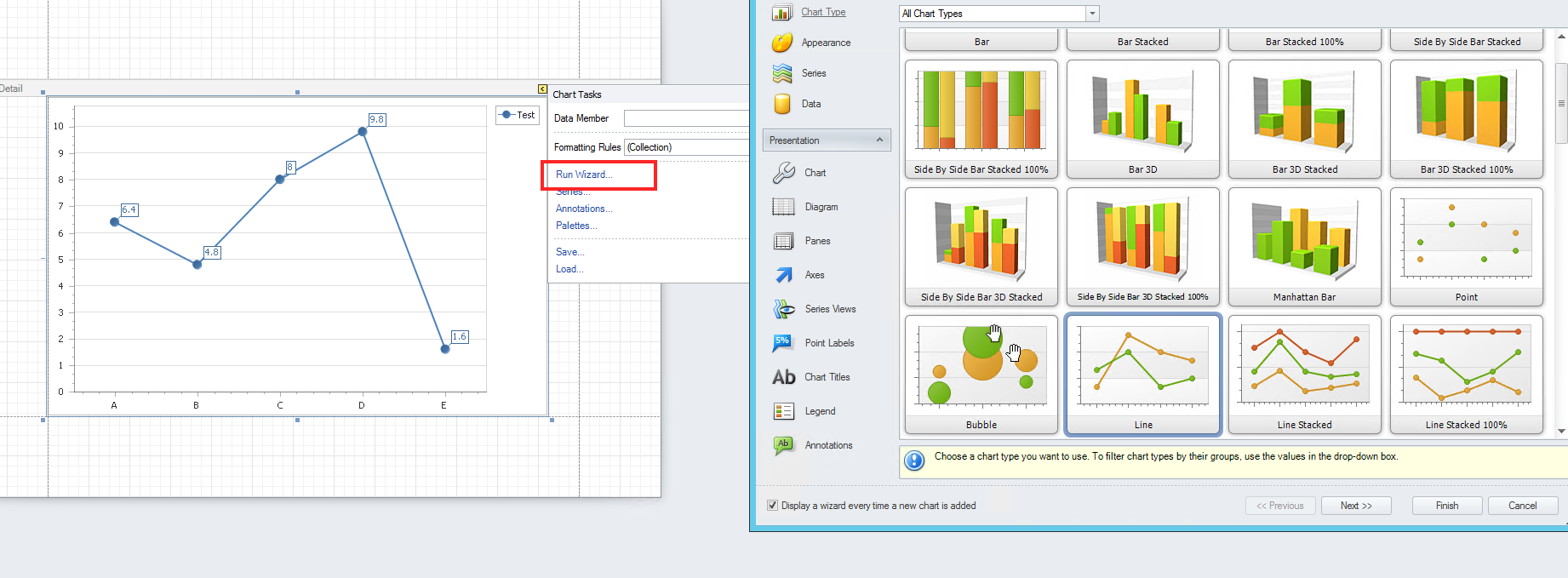Select the Manhattan Bar chart type
The image size is (1568, 578).
[1305, 247]
